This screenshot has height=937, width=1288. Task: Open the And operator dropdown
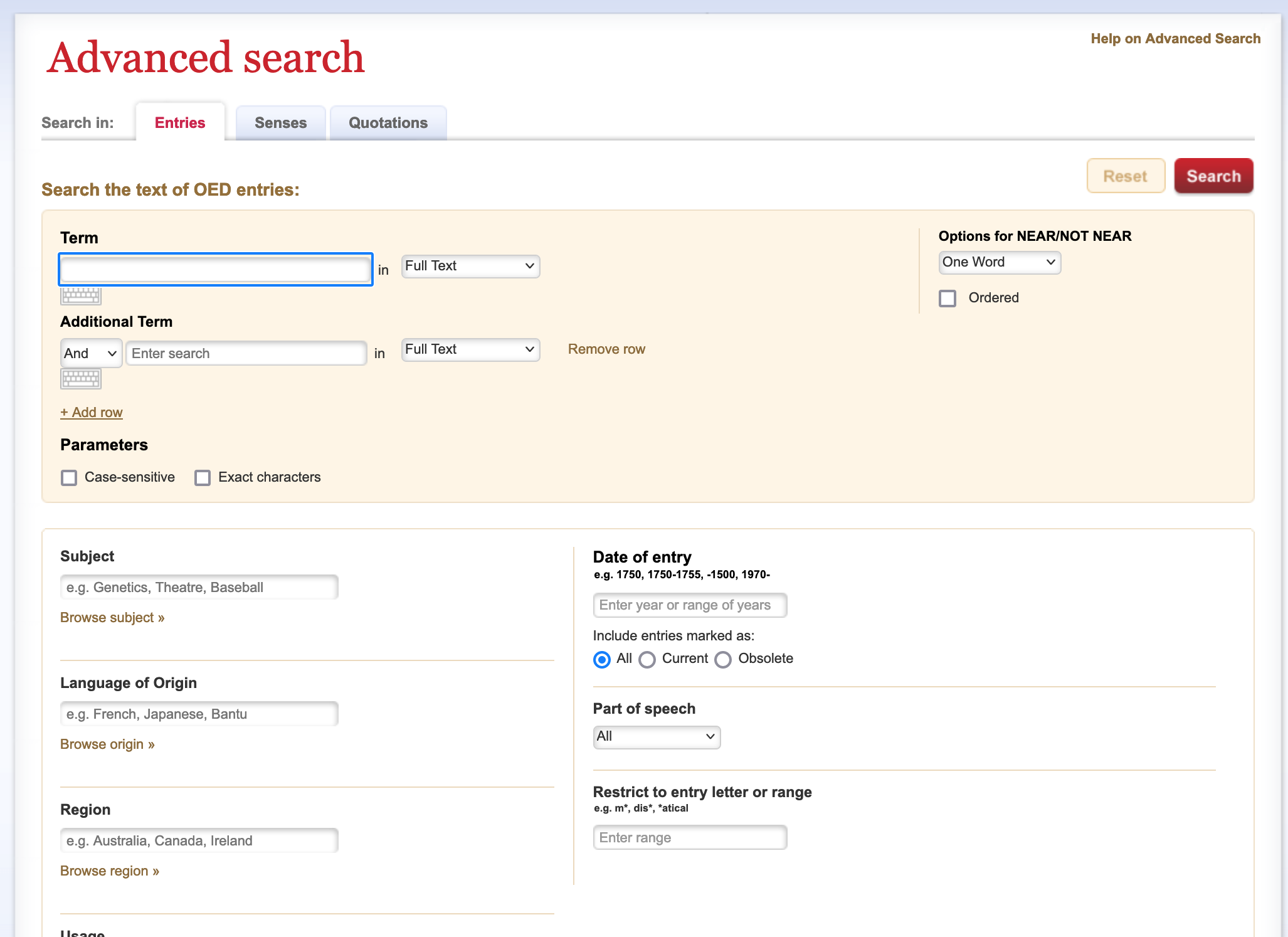tap(91, 353)
